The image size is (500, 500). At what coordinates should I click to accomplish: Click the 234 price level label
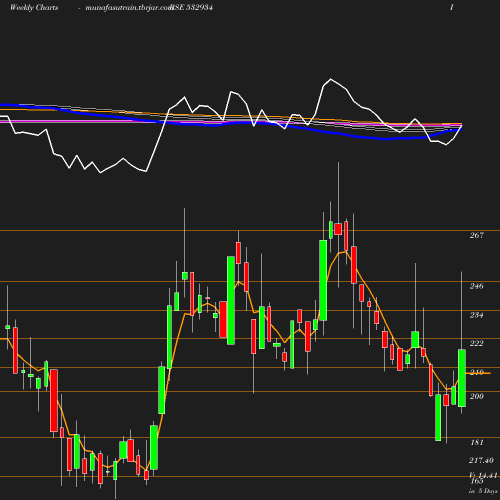[x=476, y=315]
